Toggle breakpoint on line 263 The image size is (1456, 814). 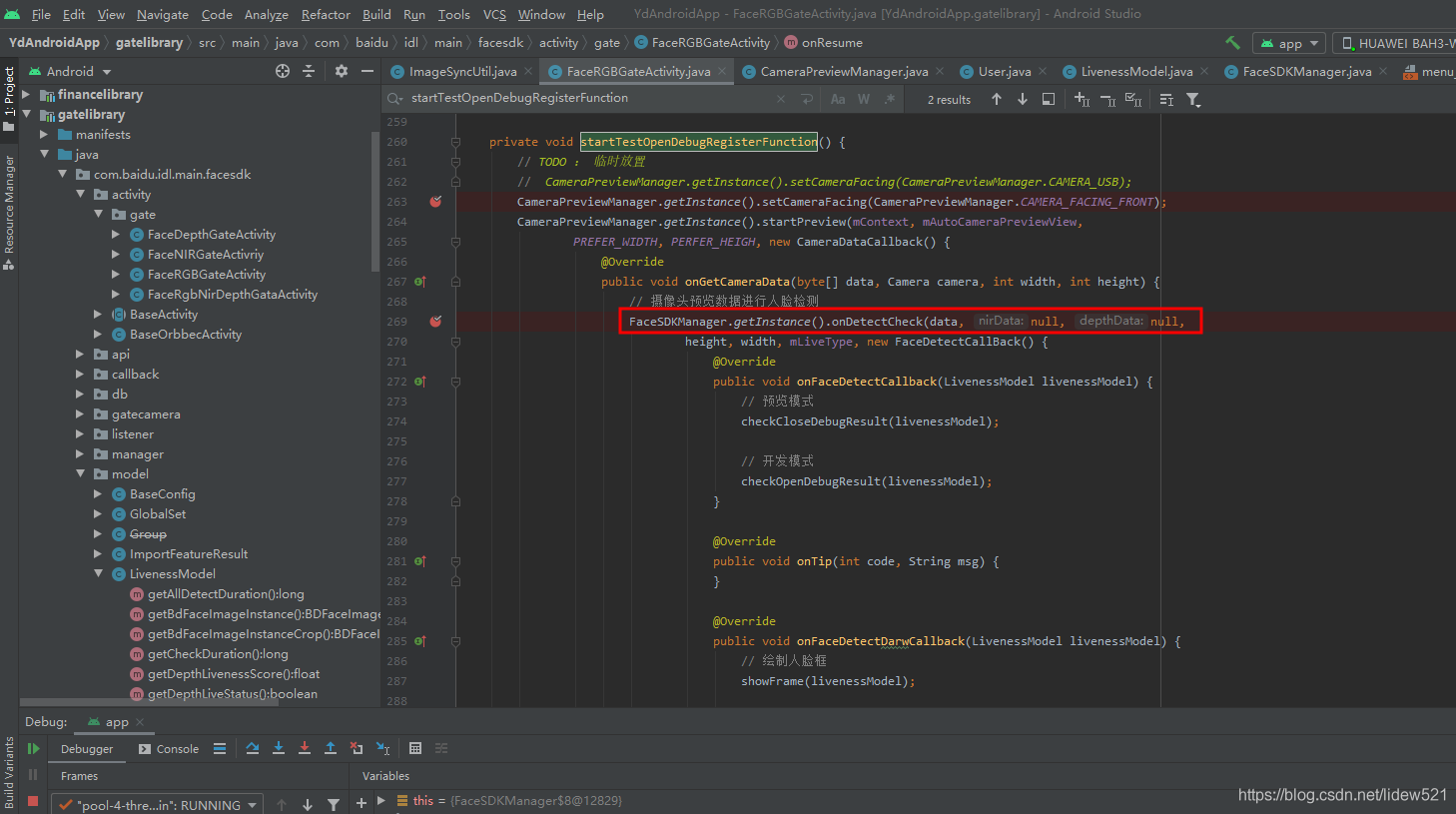[435, 202]
